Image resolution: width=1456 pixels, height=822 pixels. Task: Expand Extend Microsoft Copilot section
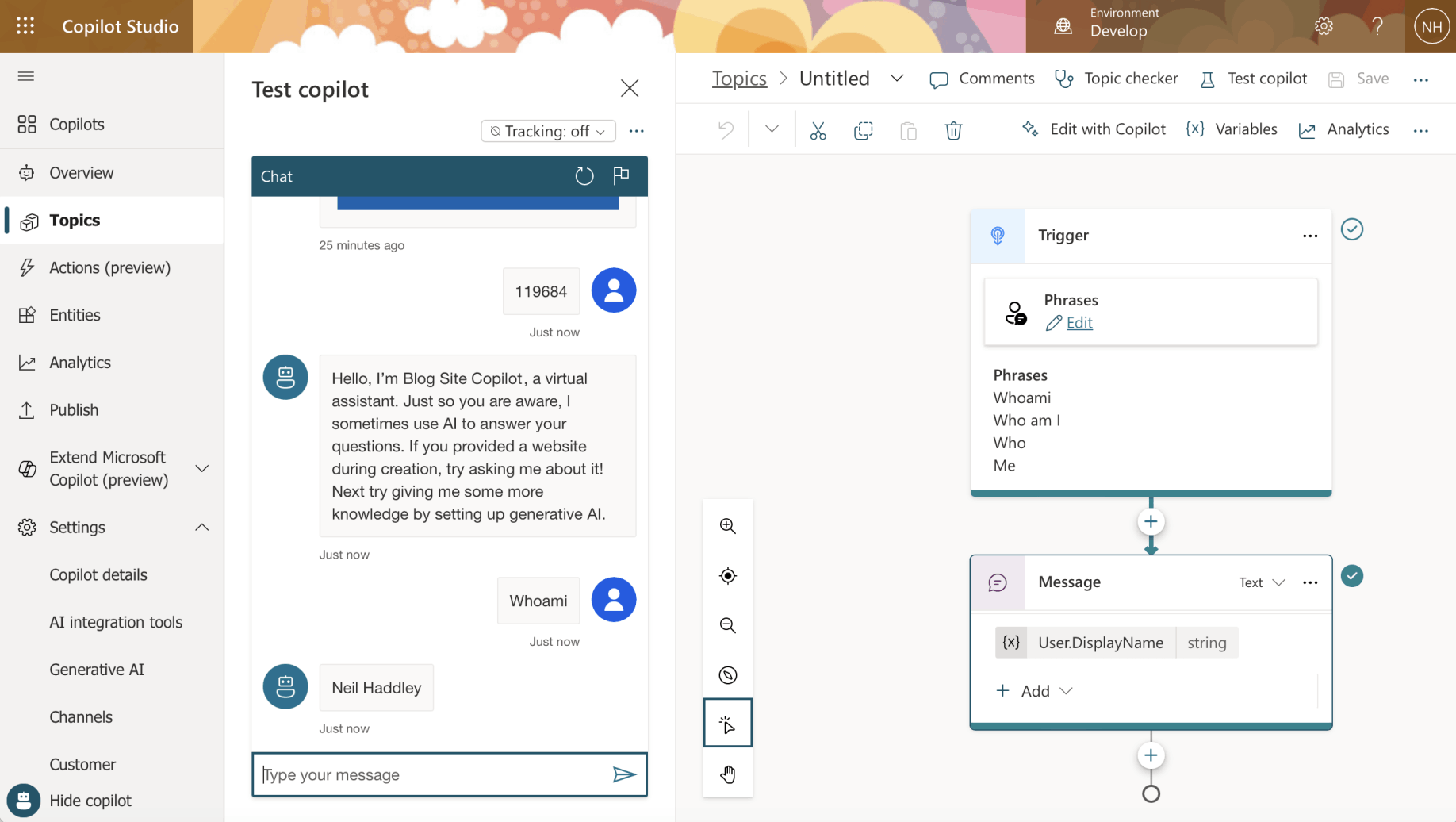pyautogui.click(x=202, y=468)
